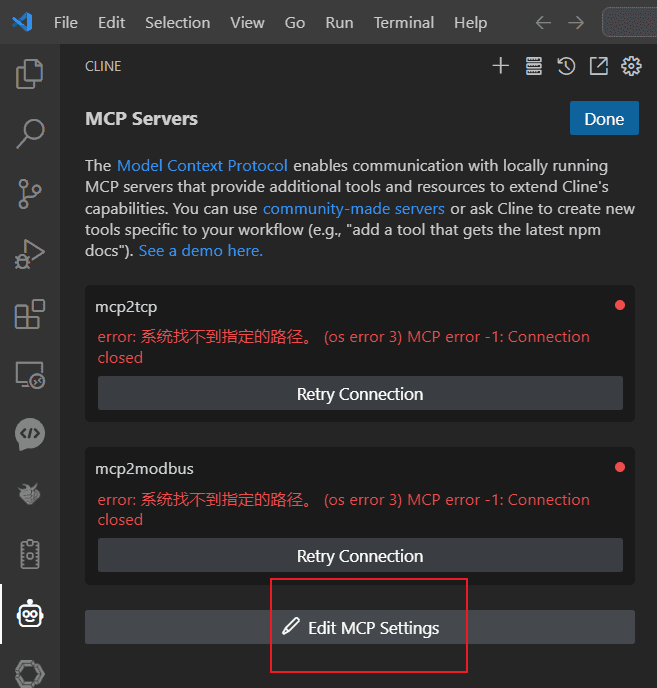Open Cline settings gear icon
The height and width of the screenshot is (688, 657).
[631, 66]
